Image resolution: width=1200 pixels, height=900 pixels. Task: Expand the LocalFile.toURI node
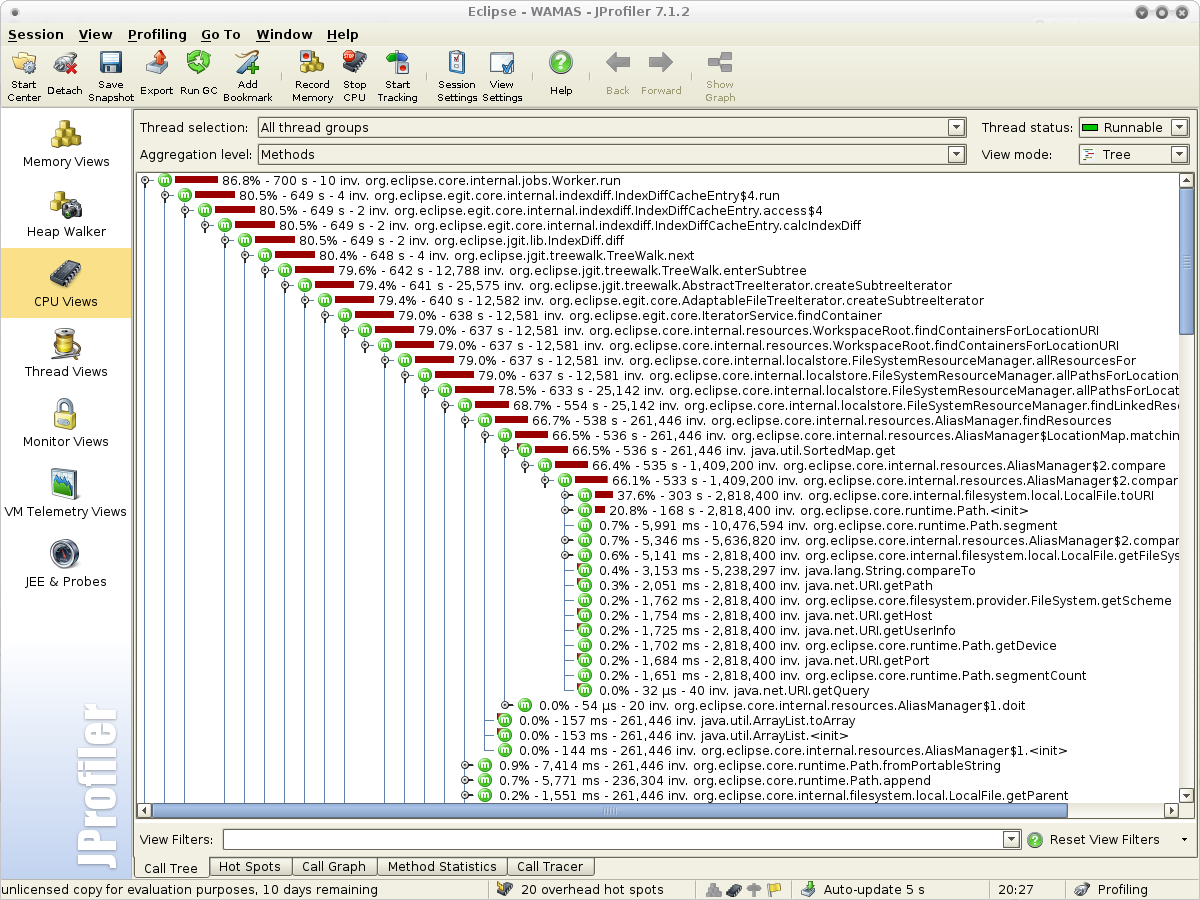click(565, 496)
